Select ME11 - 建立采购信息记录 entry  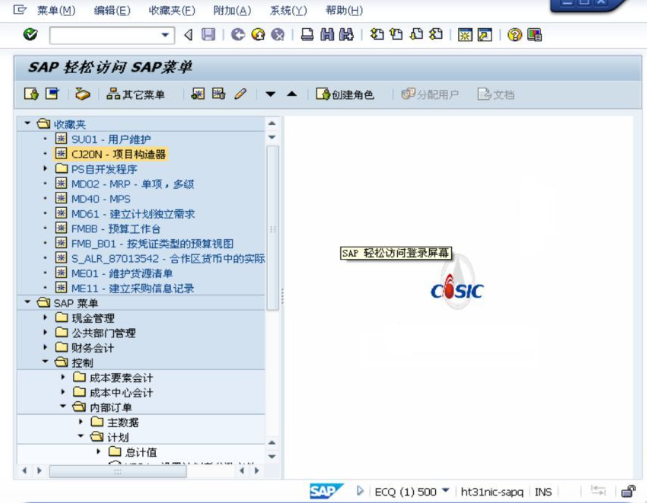coord(132,288)
